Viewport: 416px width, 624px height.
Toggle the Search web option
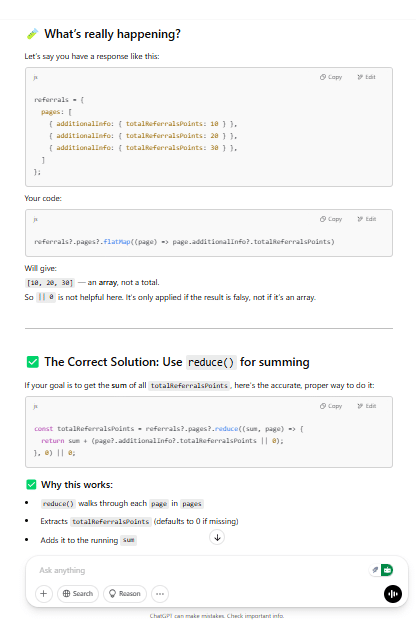[x=78, y=593]
